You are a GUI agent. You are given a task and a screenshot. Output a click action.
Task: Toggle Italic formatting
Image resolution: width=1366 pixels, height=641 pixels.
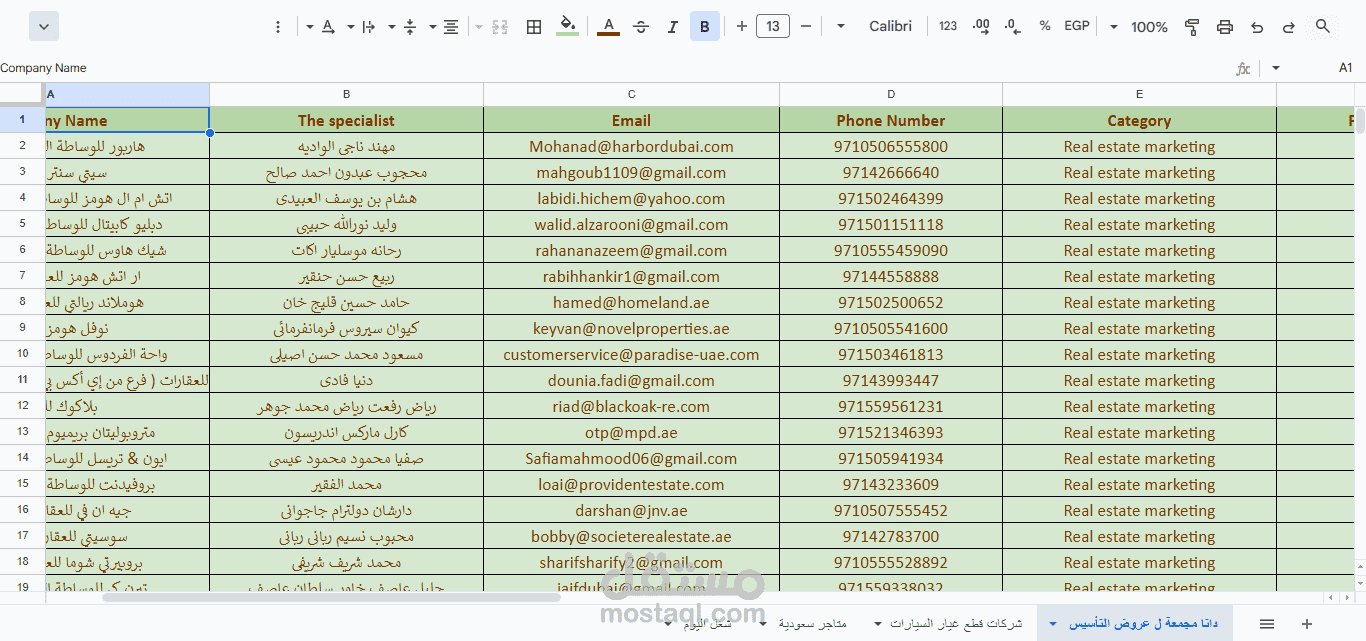(x=672, y=27)
